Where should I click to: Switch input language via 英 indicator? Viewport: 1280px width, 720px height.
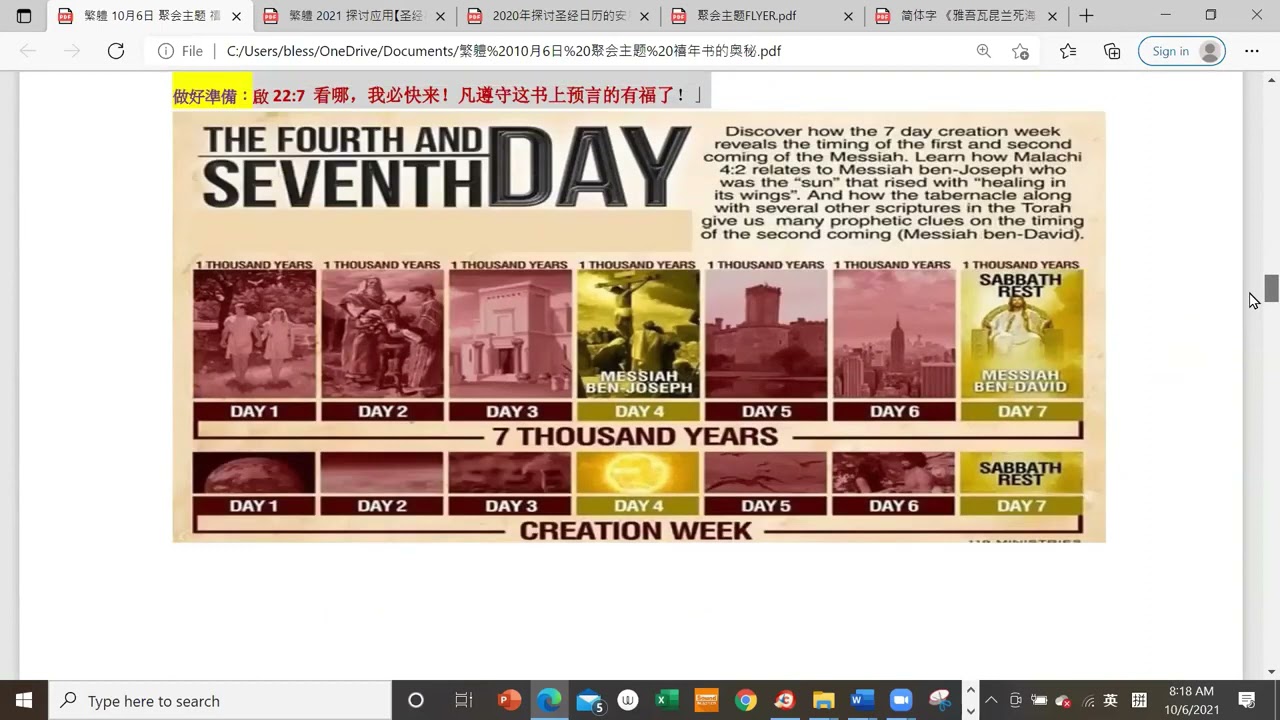[x=1111, y=700]
